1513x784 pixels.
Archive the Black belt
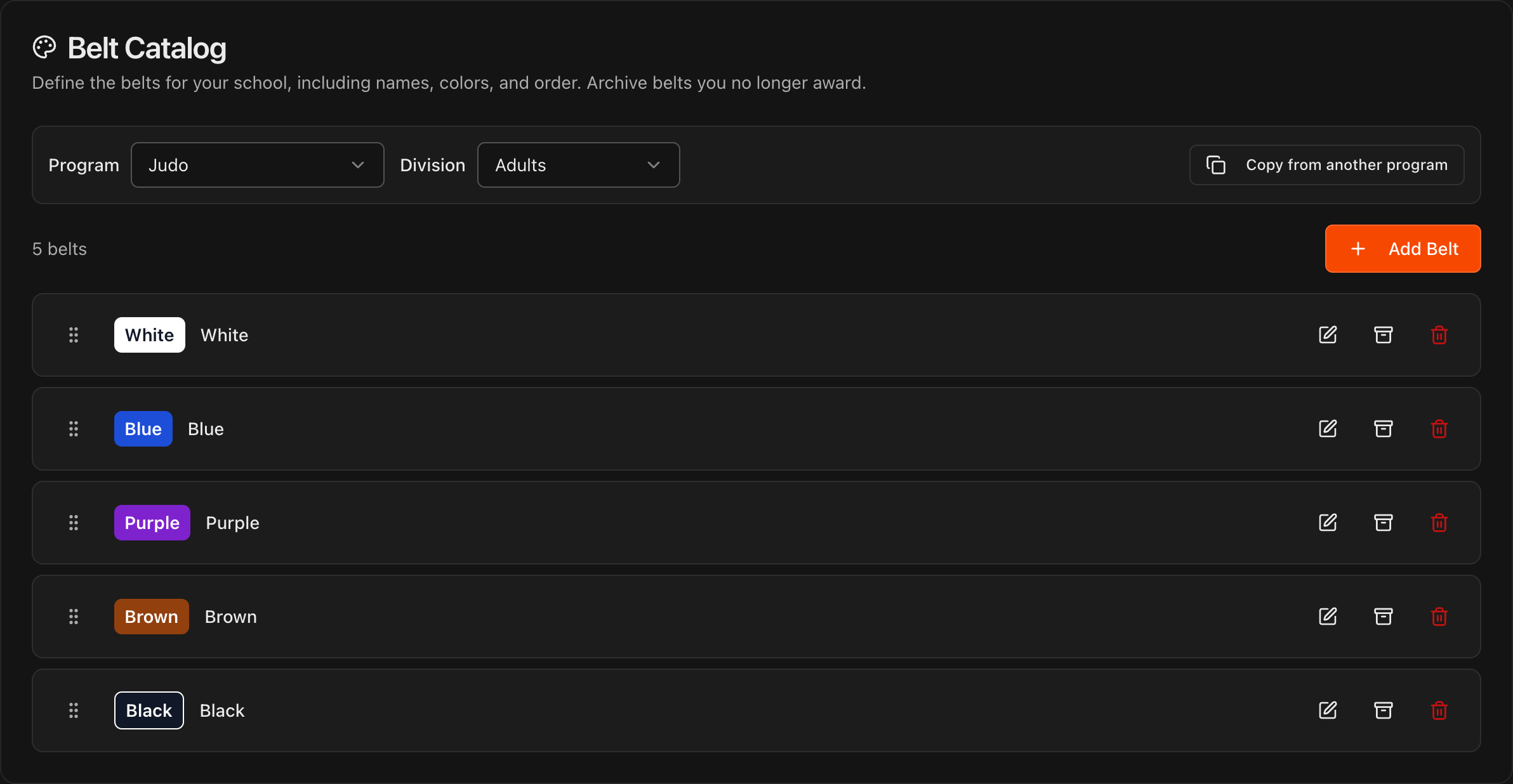point(1384,710)
